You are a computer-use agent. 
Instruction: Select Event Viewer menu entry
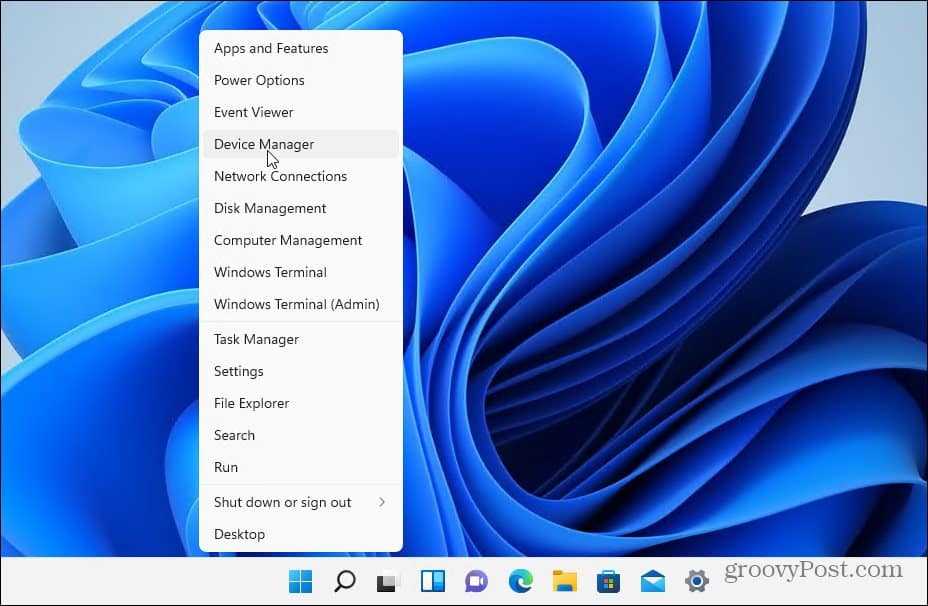pyautogui.click(x=254, y=112)
